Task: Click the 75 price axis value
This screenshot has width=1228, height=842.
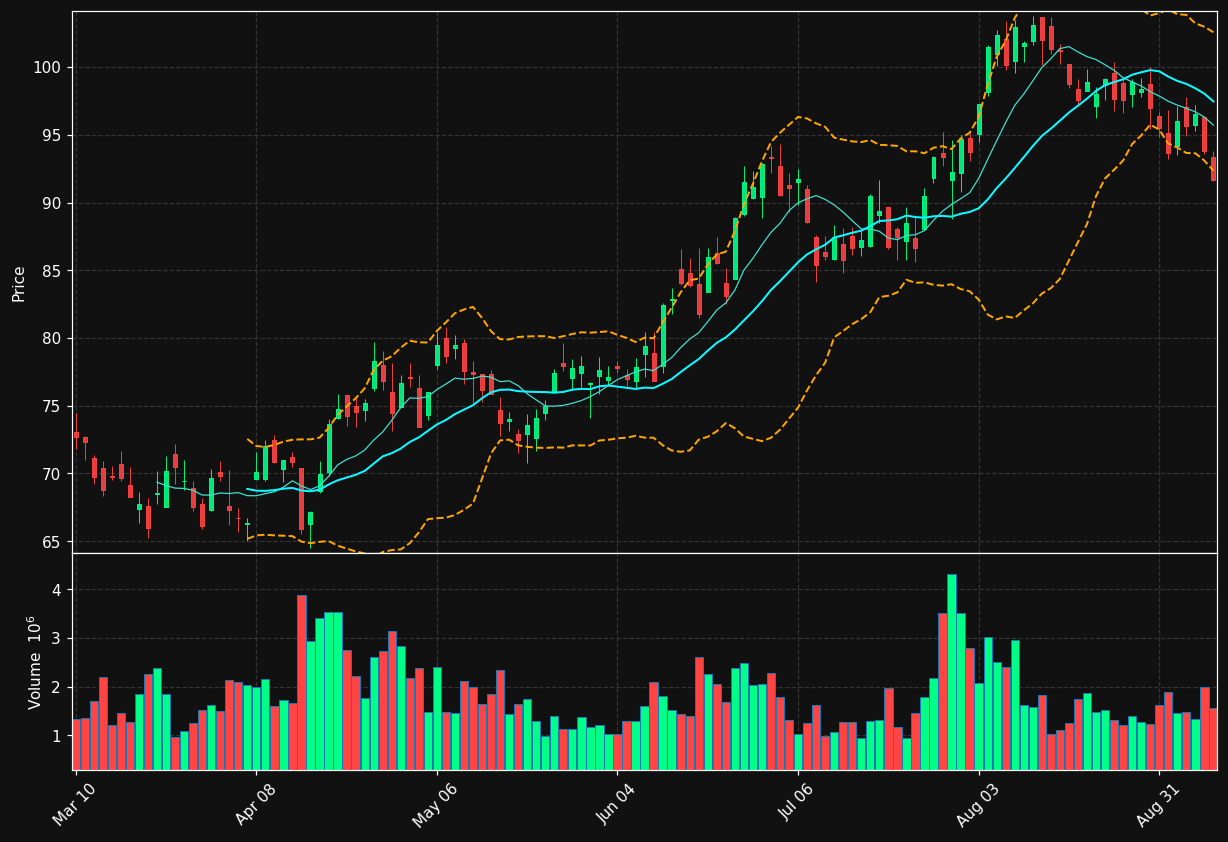Action: [x=53, y=407]
